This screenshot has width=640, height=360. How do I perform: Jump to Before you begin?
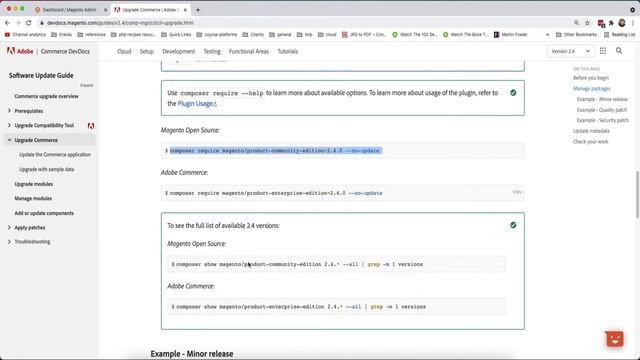coord(591,78)
